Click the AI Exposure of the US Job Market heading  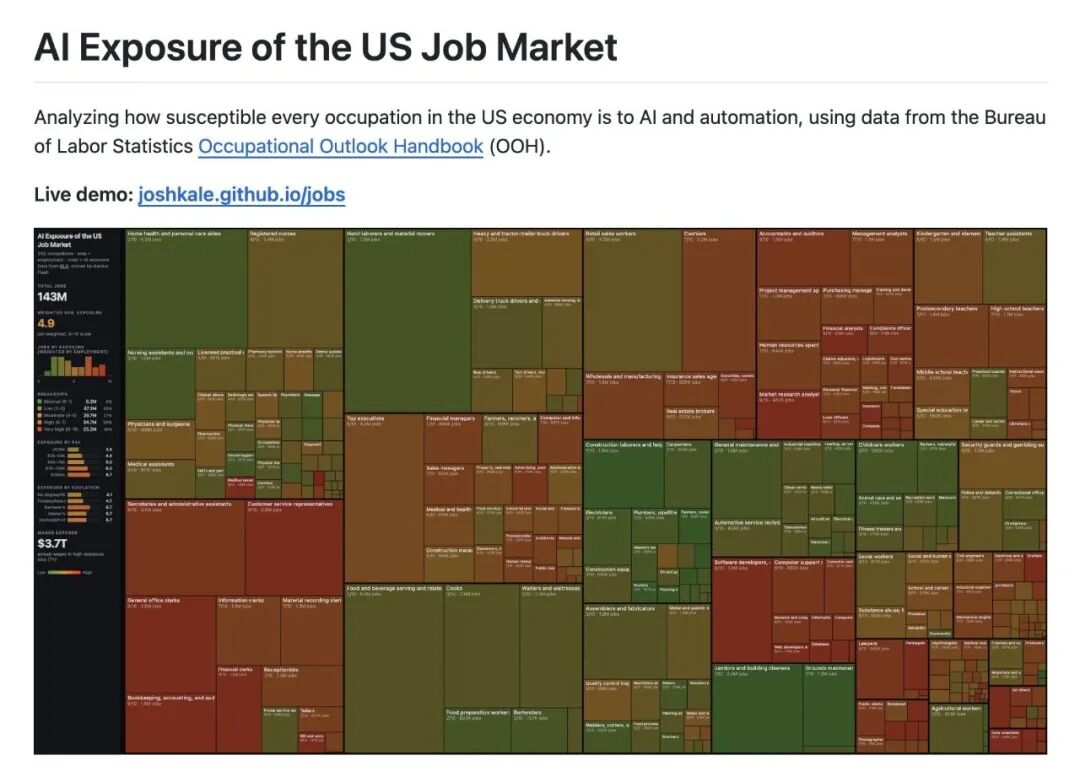coord(326,47)
